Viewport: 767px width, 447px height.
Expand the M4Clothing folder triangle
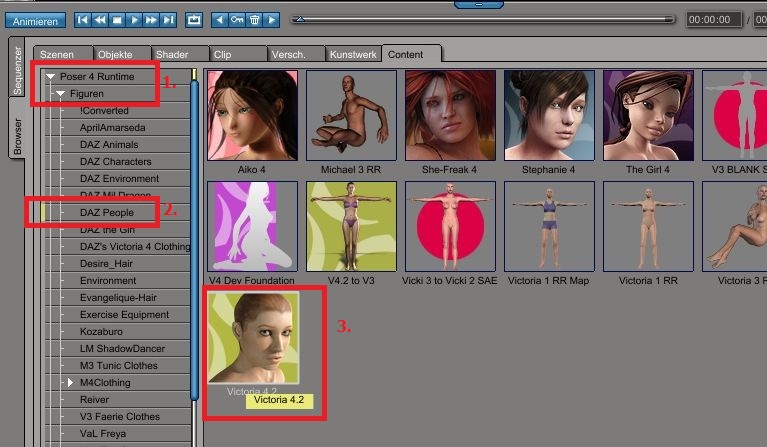click(70, 382)
